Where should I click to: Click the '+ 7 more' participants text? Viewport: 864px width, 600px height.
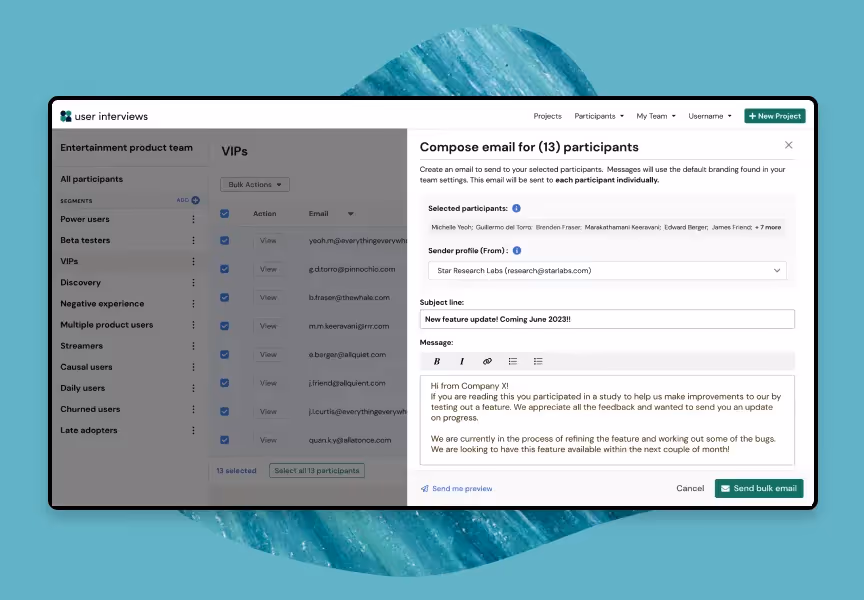768,227
